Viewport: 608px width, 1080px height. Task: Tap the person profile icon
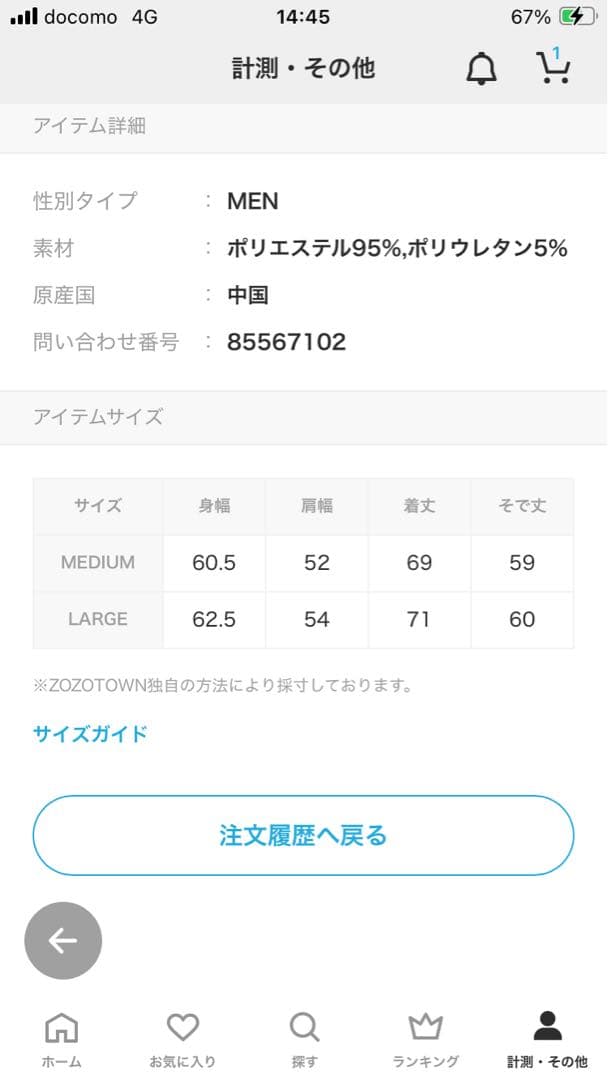tap(547, 1026)
